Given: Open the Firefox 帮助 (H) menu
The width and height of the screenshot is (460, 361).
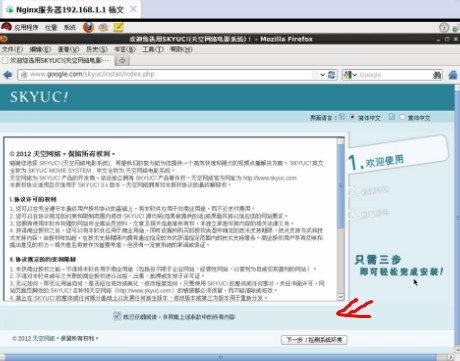Looking at the screenshot, I should pyautogui.click(x=181, y=49).
